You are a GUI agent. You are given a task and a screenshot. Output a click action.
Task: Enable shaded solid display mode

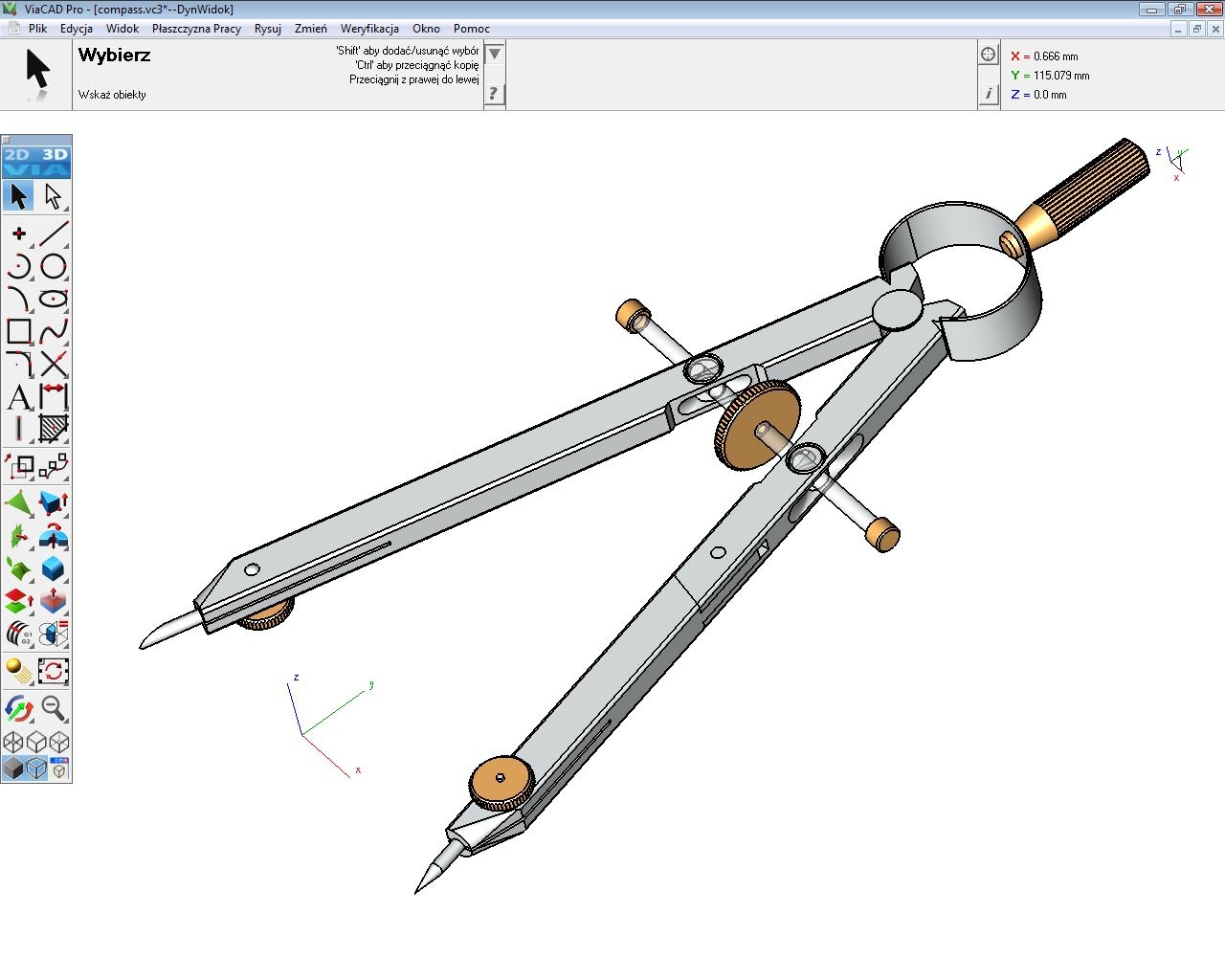pyautogui.click(x=13, y=768)
